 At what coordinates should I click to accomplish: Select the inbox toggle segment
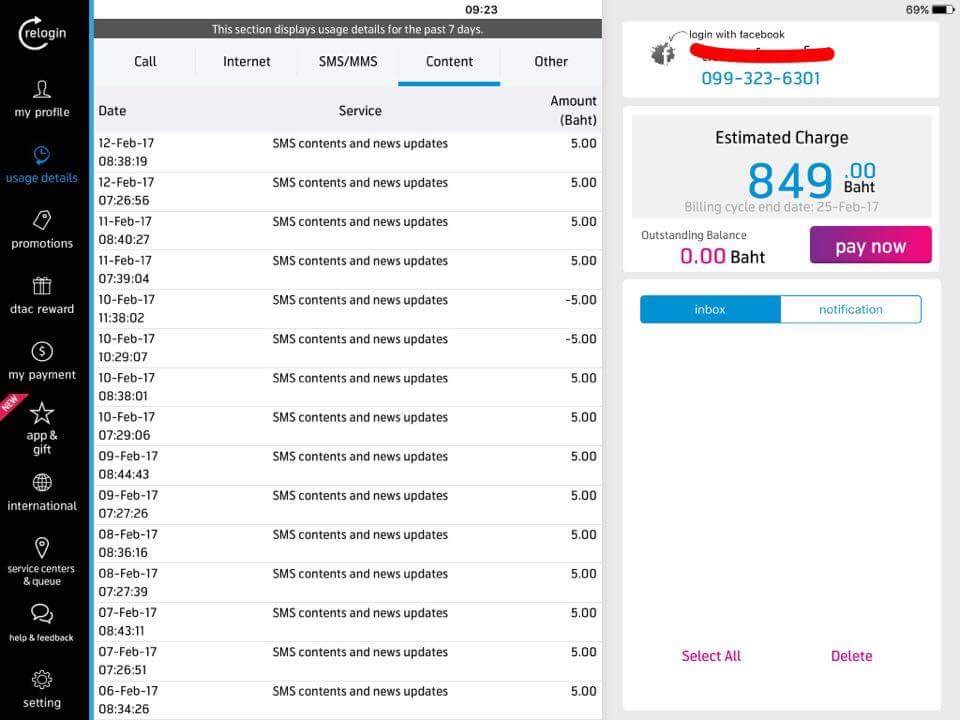[x=710, y=310]
